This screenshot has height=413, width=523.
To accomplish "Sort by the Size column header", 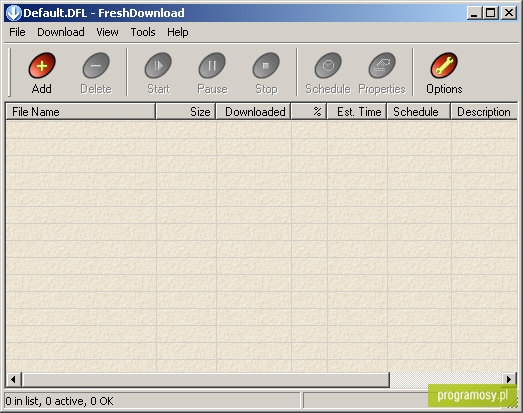I will click(x=186, y=111).
